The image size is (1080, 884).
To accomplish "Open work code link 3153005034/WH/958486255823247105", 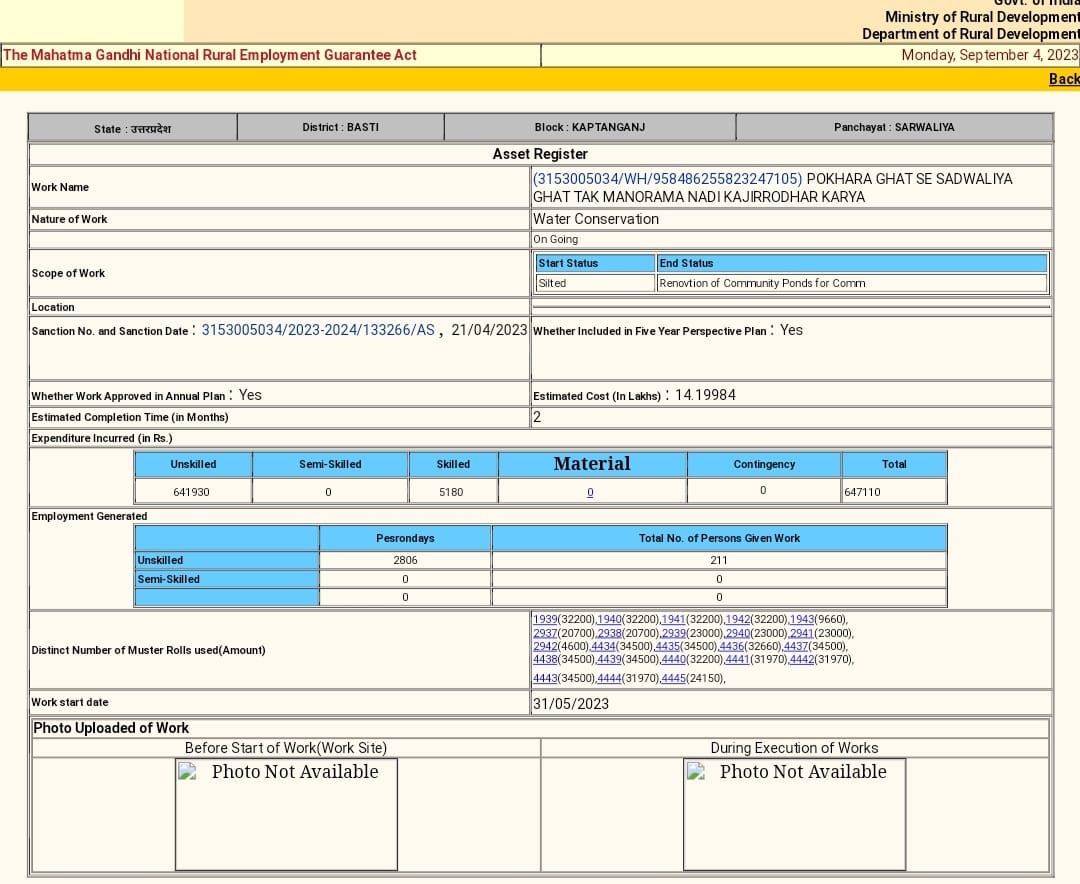I will point(667,178).
